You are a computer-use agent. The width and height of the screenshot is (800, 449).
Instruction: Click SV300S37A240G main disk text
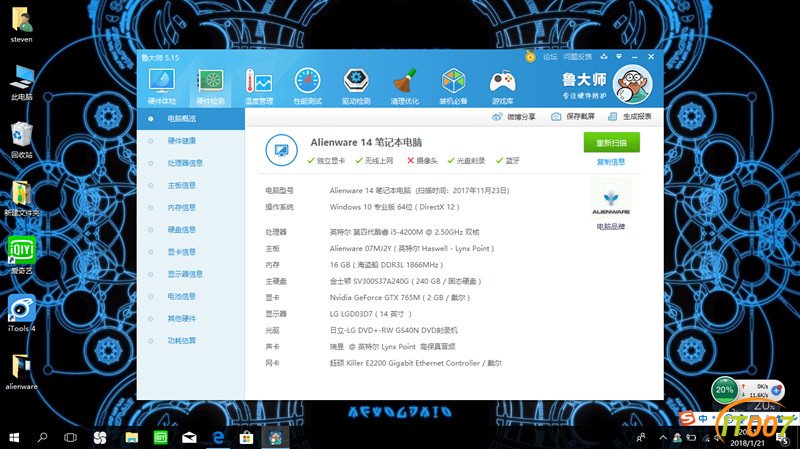pyautogui.click(x=406, y=281)
